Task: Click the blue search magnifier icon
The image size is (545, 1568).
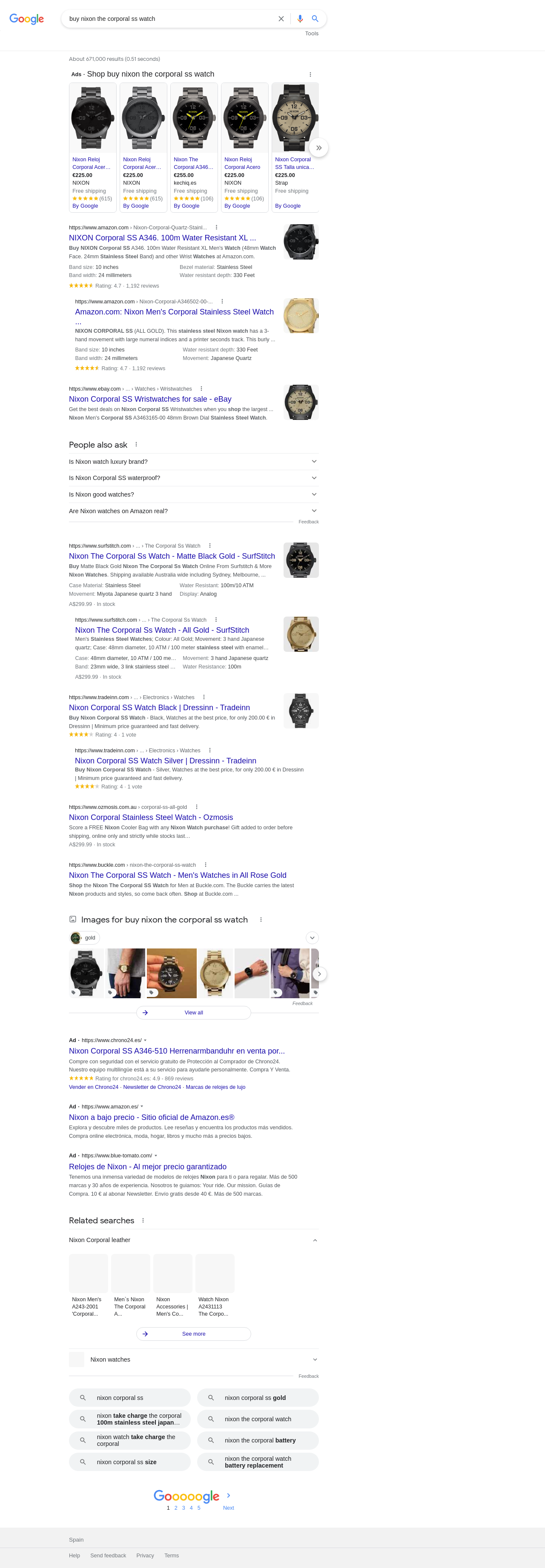Action: (315, 19)
